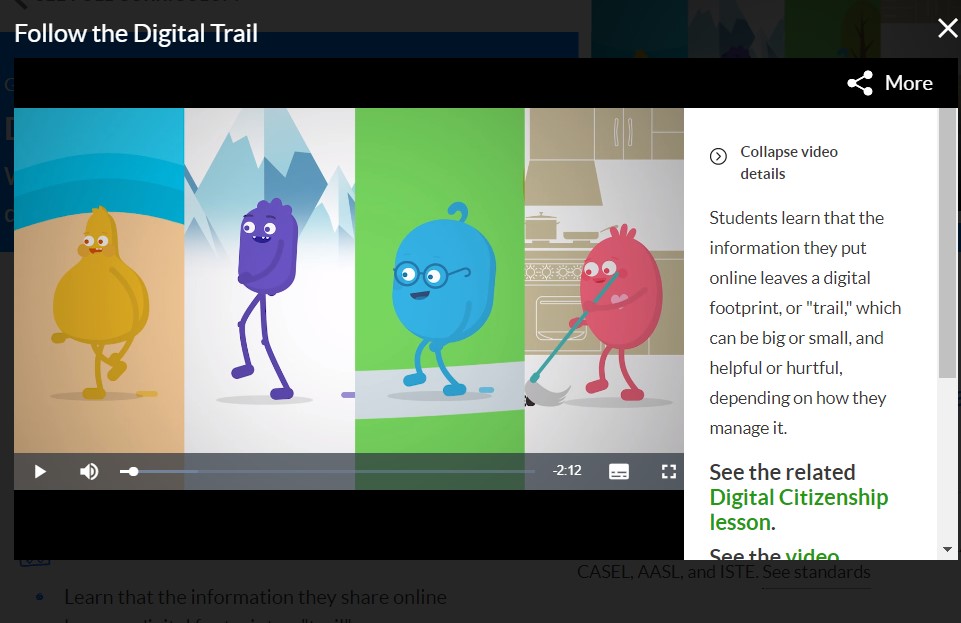Screen dimensions: 961x623
Task: Click the share icon beside More
Action: [x=860, y=83]
